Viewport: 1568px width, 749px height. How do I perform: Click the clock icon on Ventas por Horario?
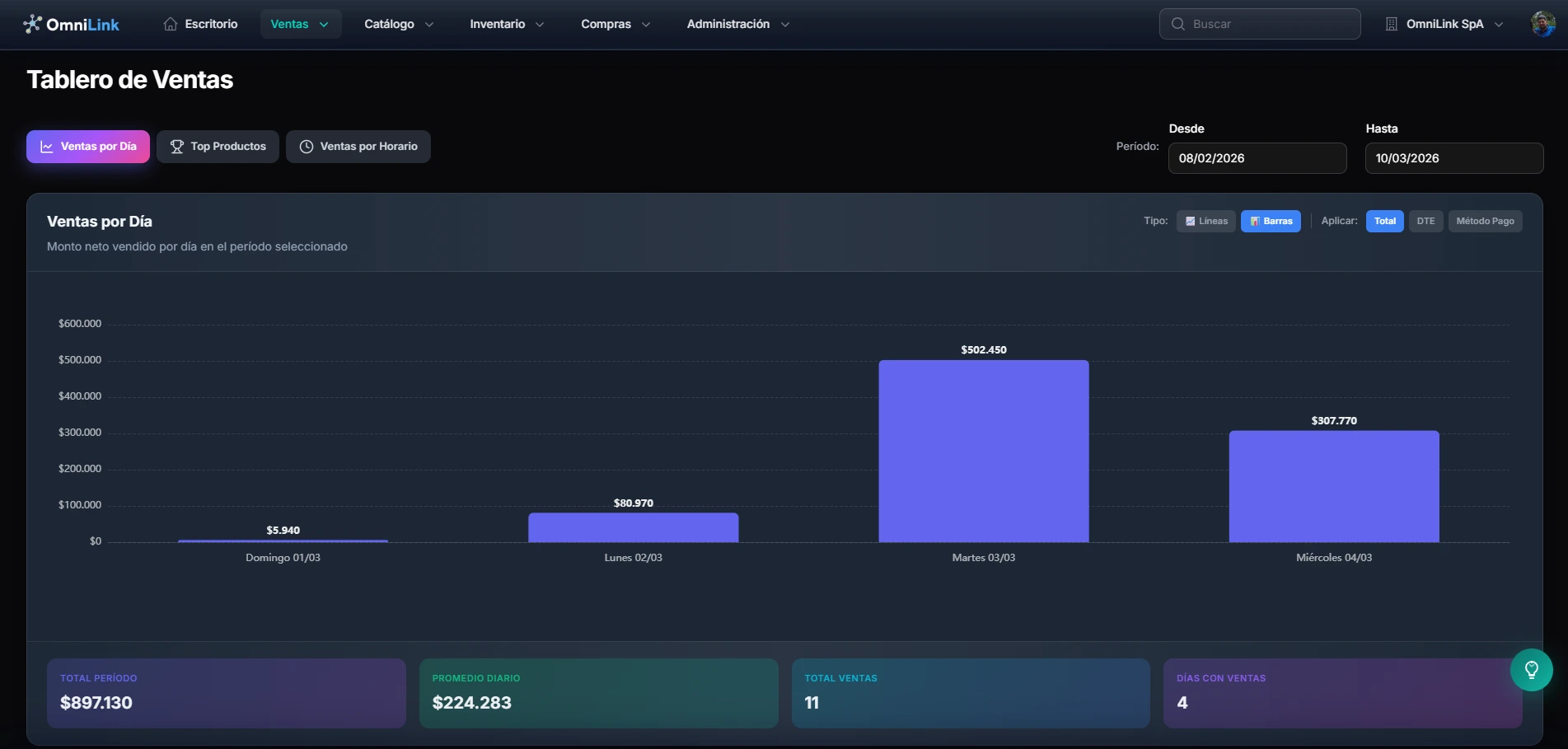(x=307, y=147)
